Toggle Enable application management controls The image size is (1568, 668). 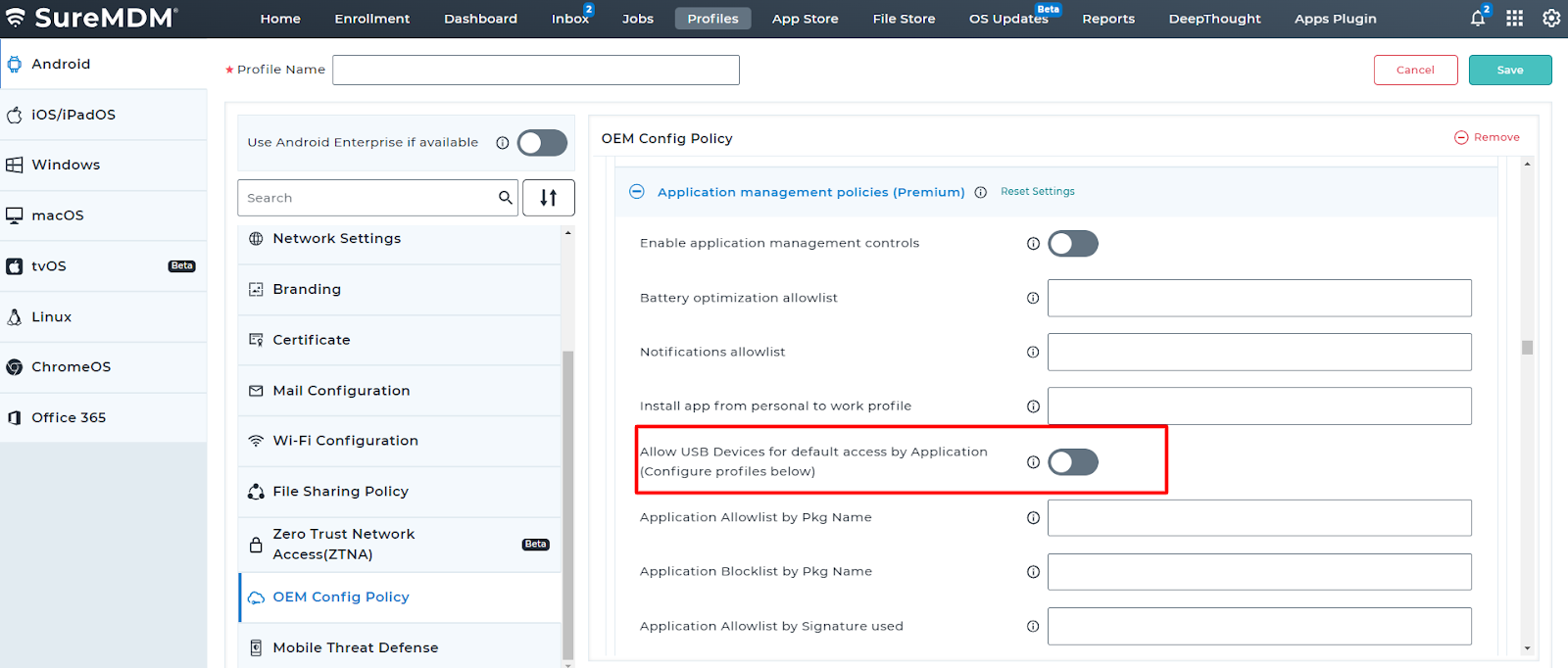[x=1073, y=244]
